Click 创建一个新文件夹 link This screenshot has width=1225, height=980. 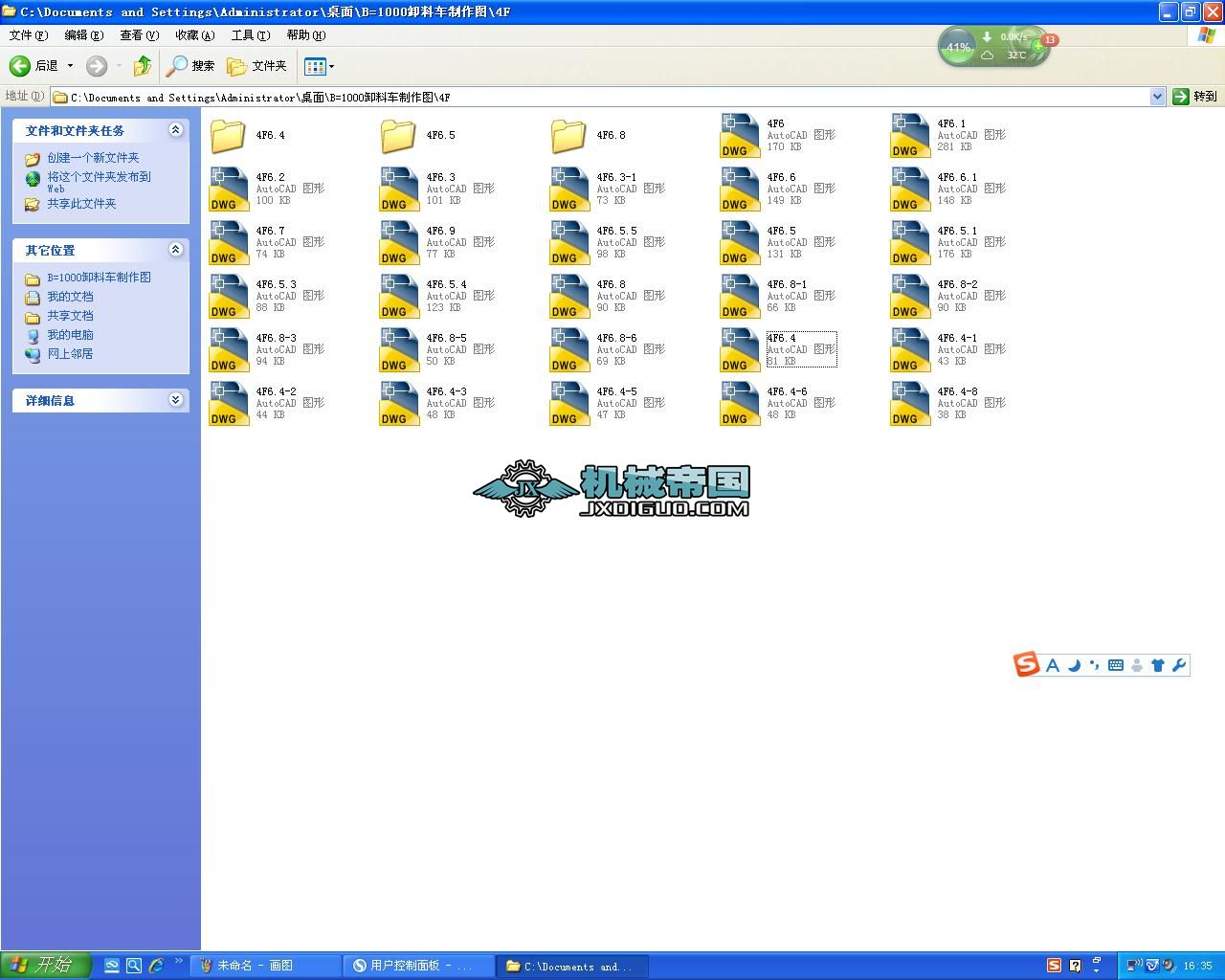tap(93, 158)
